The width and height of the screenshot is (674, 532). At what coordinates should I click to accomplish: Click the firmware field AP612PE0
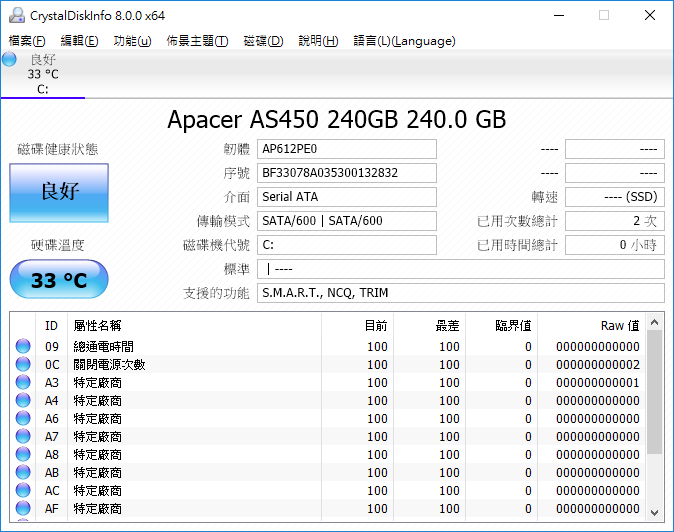(347, 149)
